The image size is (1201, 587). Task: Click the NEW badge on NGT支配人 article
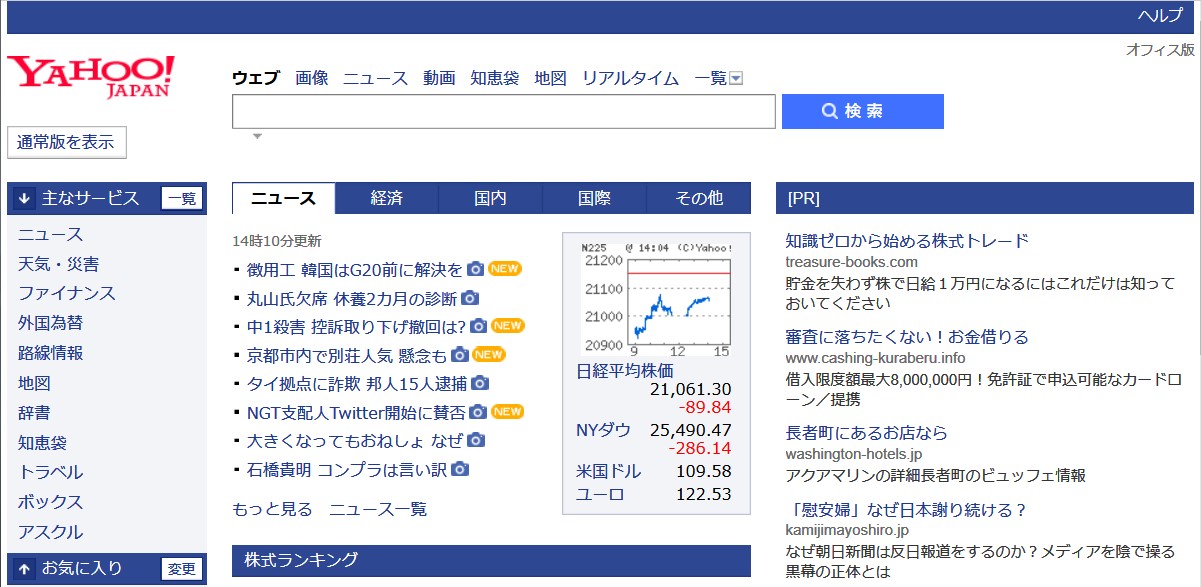click(x=505, y=410)
